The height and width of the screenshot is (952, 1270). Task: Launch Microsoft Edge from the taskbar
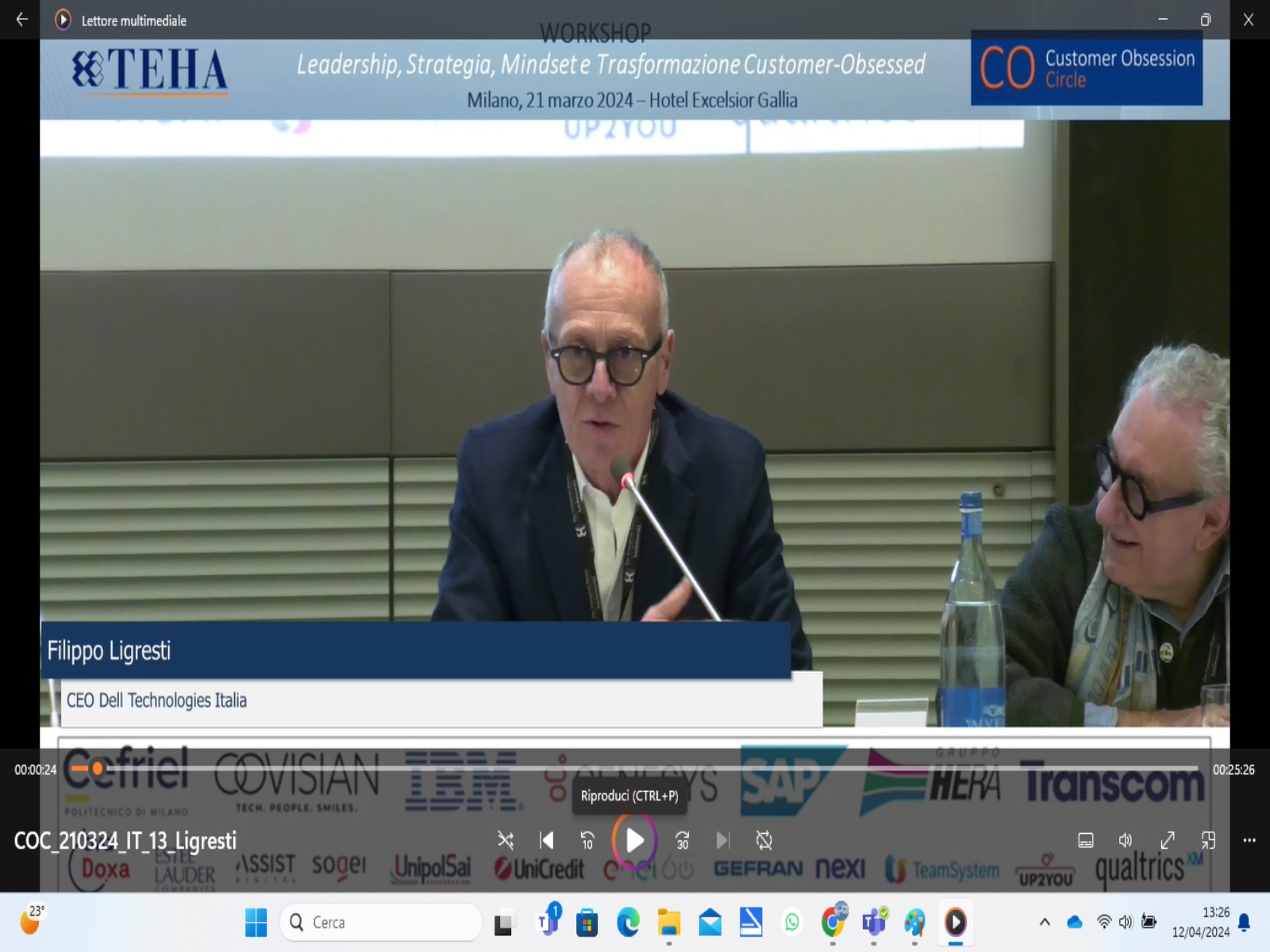pos(628,923)
